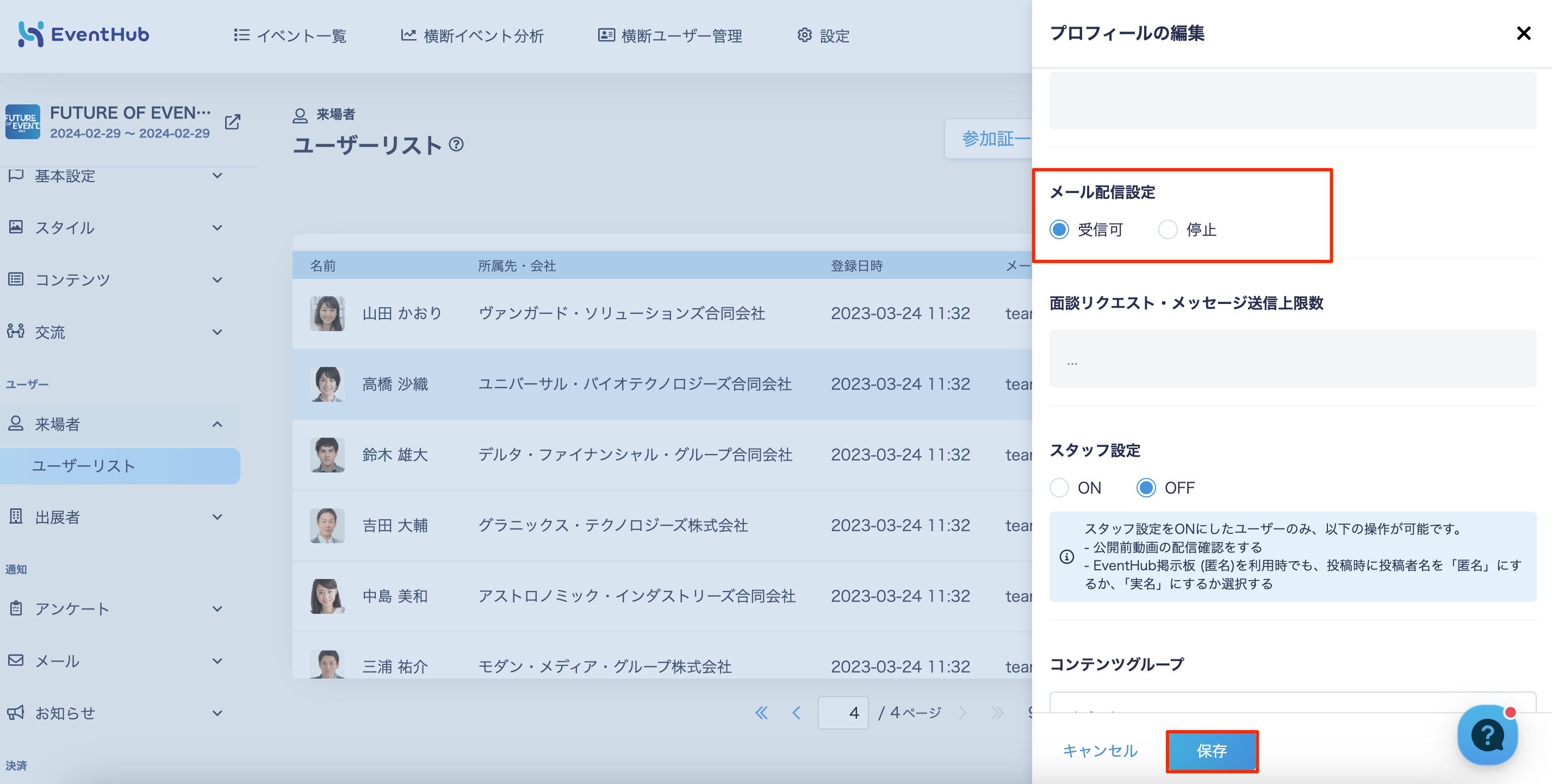Expand the お知らせ sidebar section
This screenshot has width=1552, height=784.
(116, 713)
